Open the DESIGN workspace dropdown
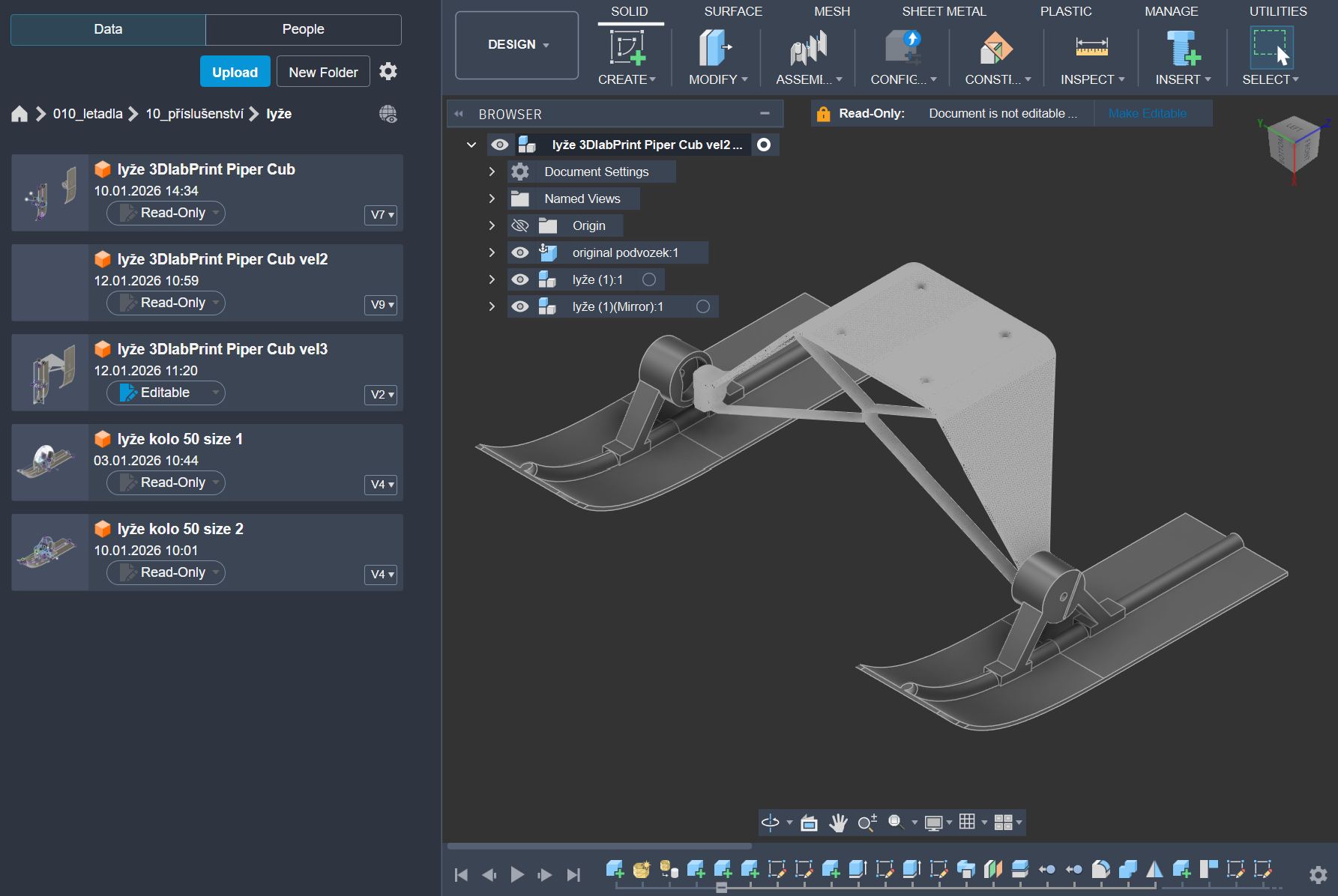The width and height of the screenshot is (1338, 896). (517, 45)
